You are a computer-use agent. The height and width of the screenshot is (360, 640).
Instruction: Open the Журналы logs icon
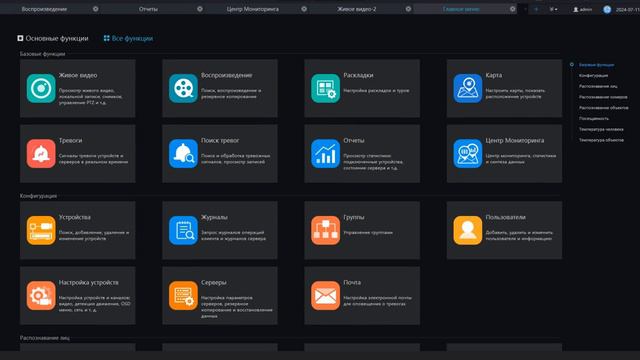coord(183,230)
